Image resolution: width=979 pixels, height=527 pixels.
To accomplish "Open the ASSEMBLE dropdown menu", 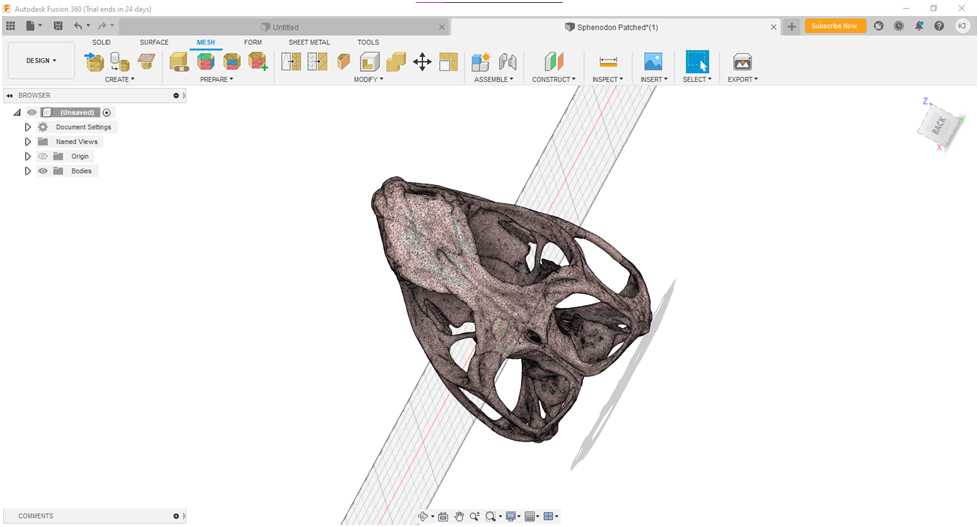I will tap(493, 79).
